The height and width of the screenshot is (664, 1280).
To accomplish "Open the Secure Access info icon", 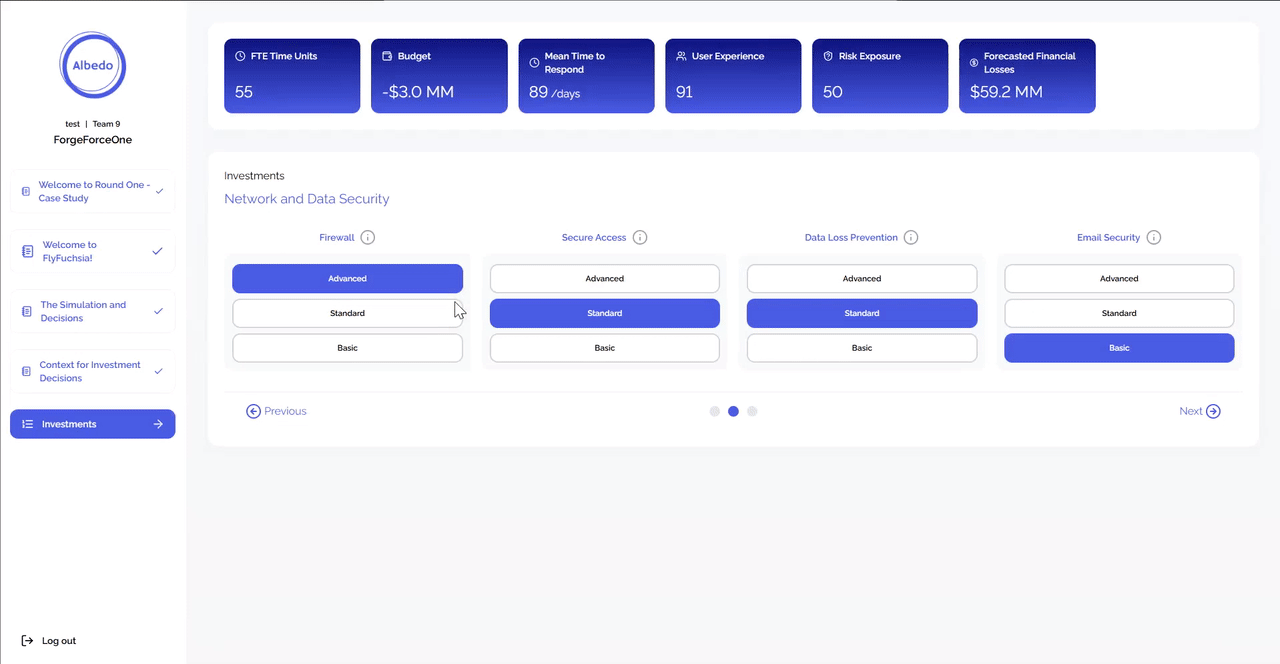I will (x=640, y=238).
